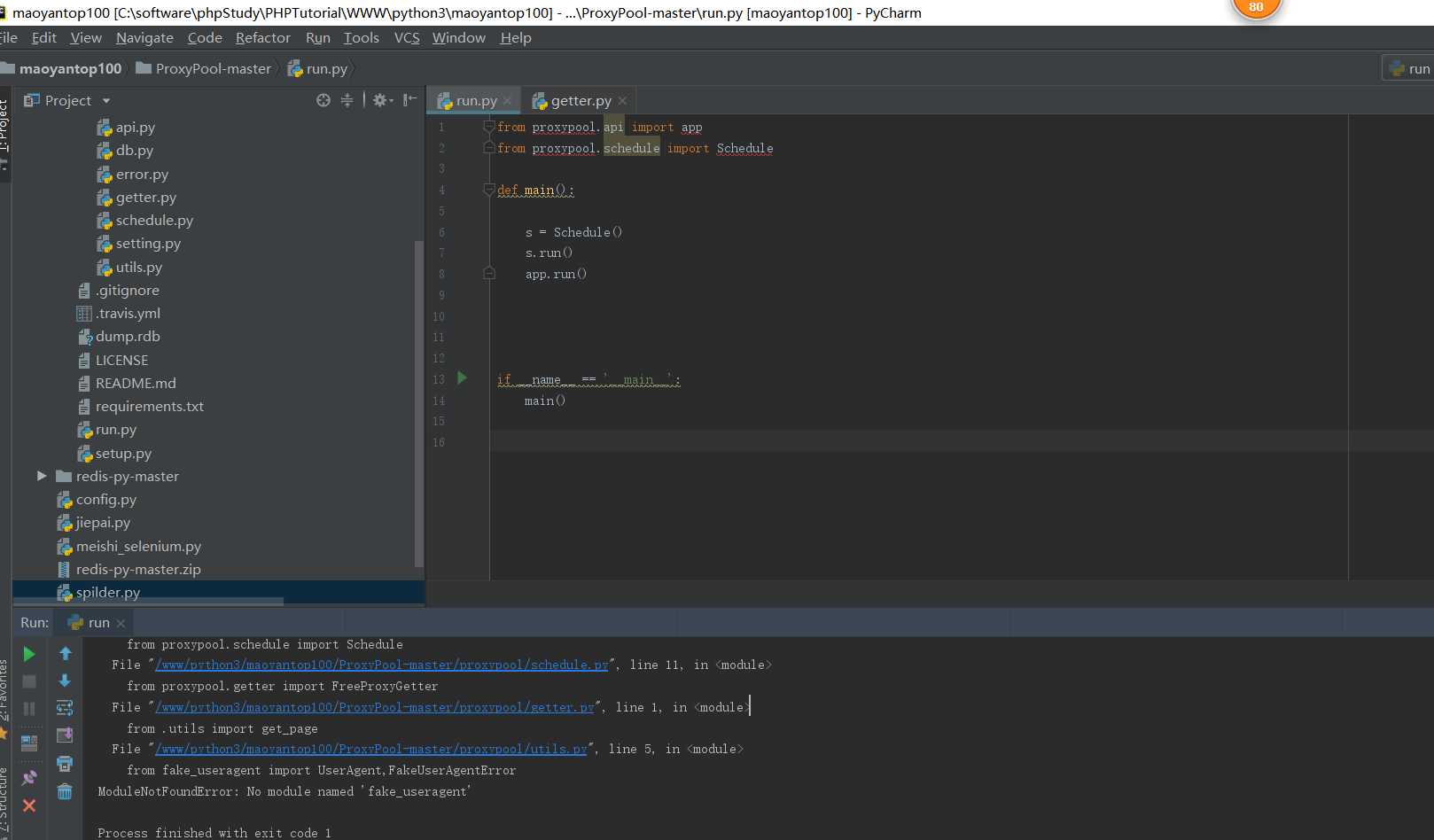This screenshot has width=1434, height=840.
Task: Close the run tool with the red X icon
Action: [x=29, y=805]
